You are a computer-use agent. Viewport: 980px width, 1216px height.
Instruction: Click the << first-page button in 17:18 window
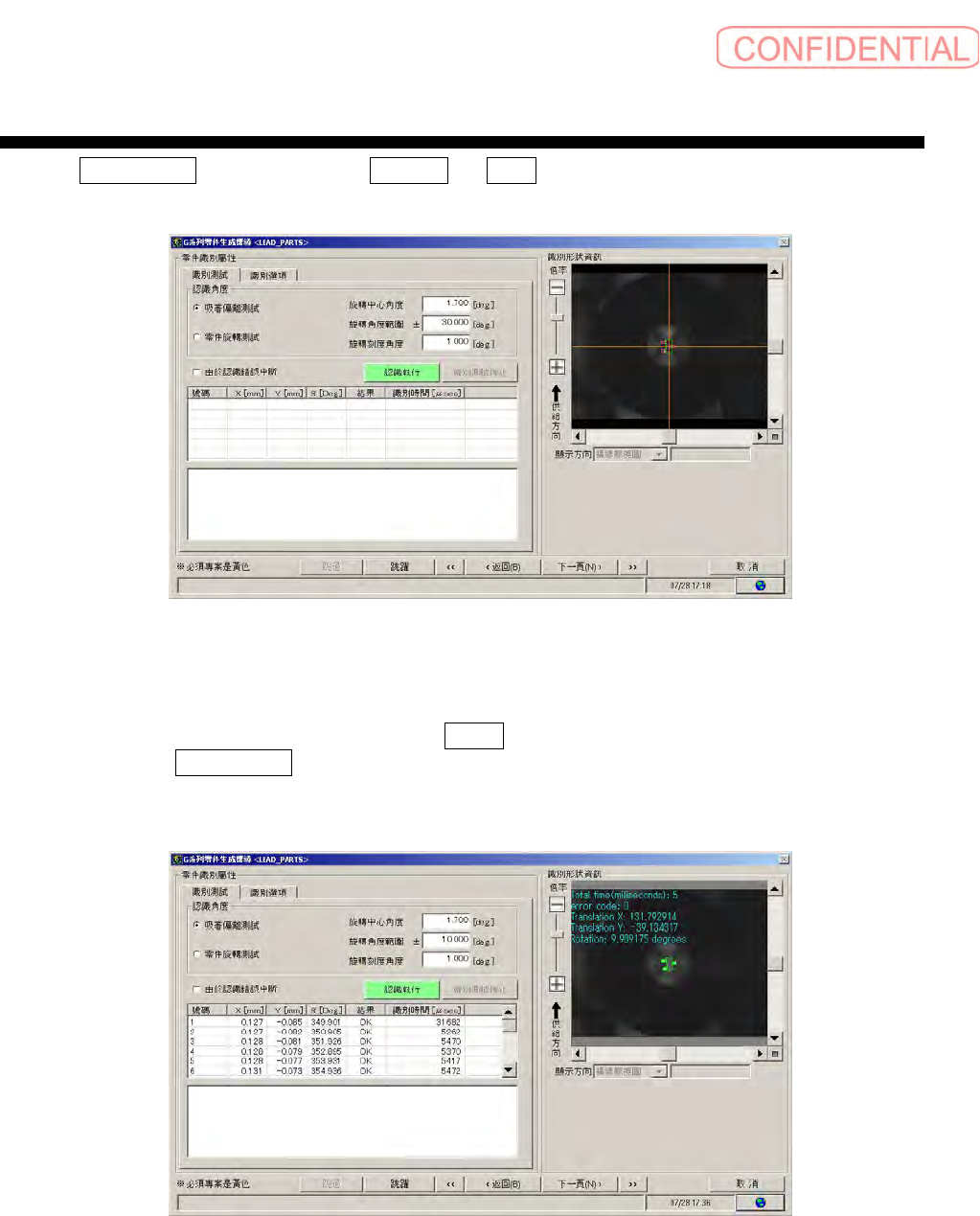click(x=451, y=567)
